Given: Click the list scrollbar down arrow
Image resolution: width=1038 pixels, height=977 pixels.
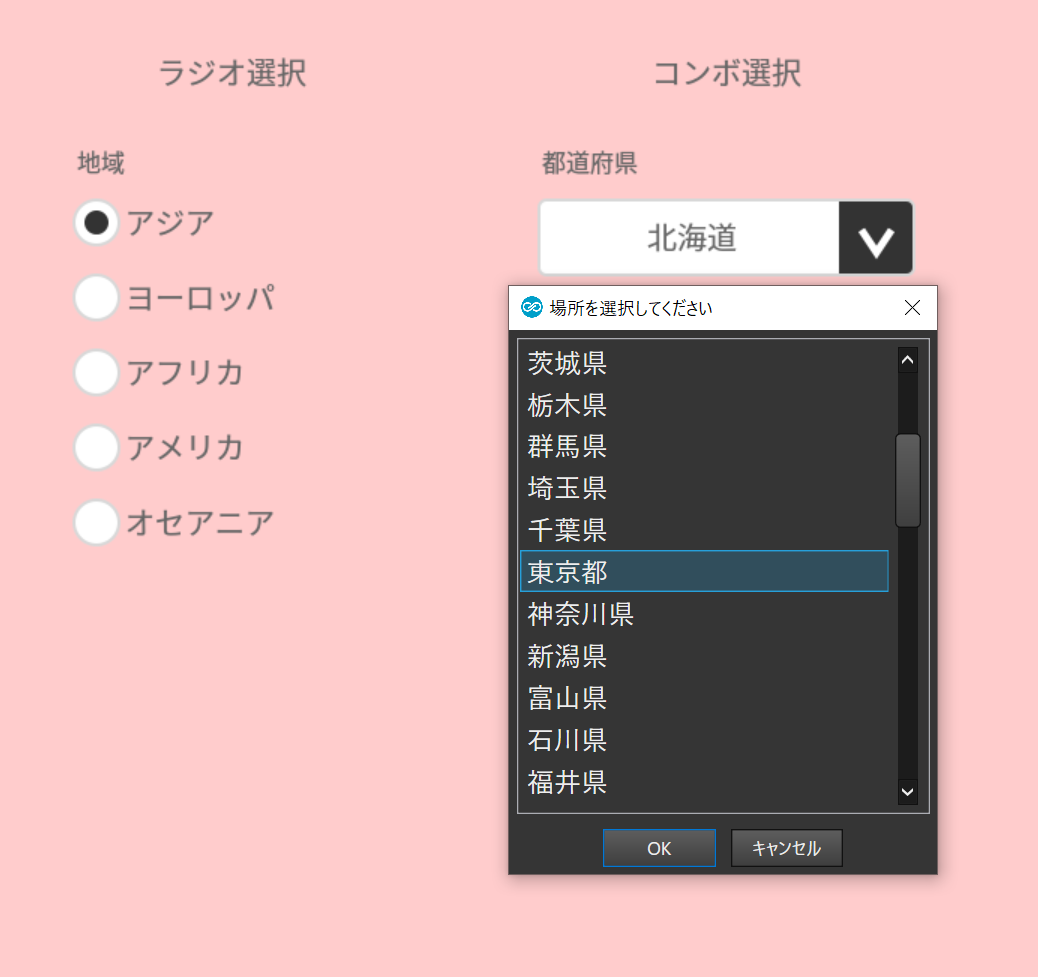Looking at the screenshot, I should tap(908, 792).
